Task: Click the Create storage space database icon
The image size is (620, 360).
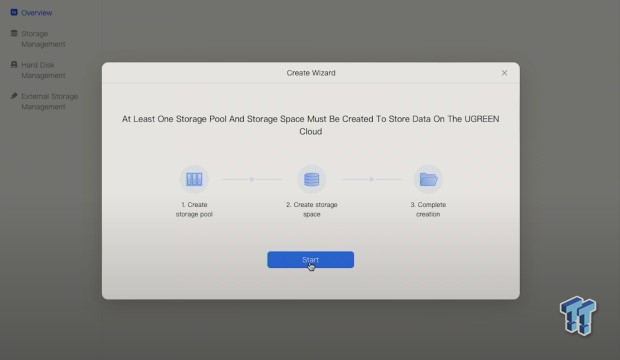Action: (x=312, y=179)
